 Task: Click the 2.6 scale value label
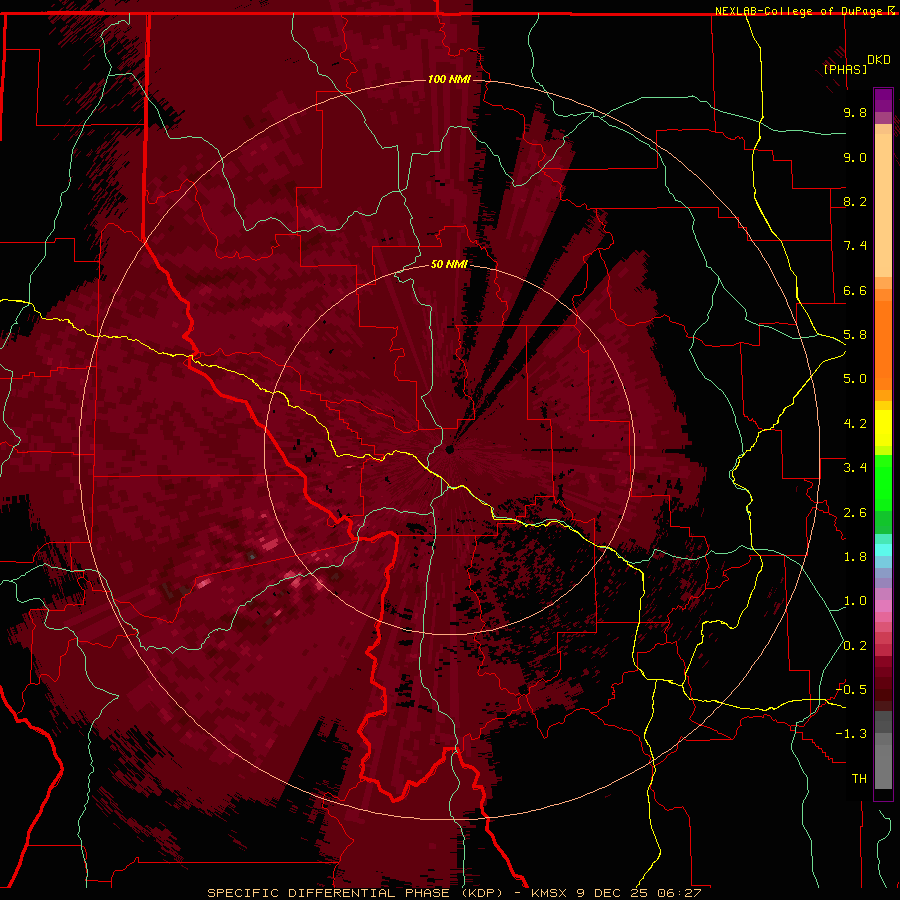tap(855, 513)
